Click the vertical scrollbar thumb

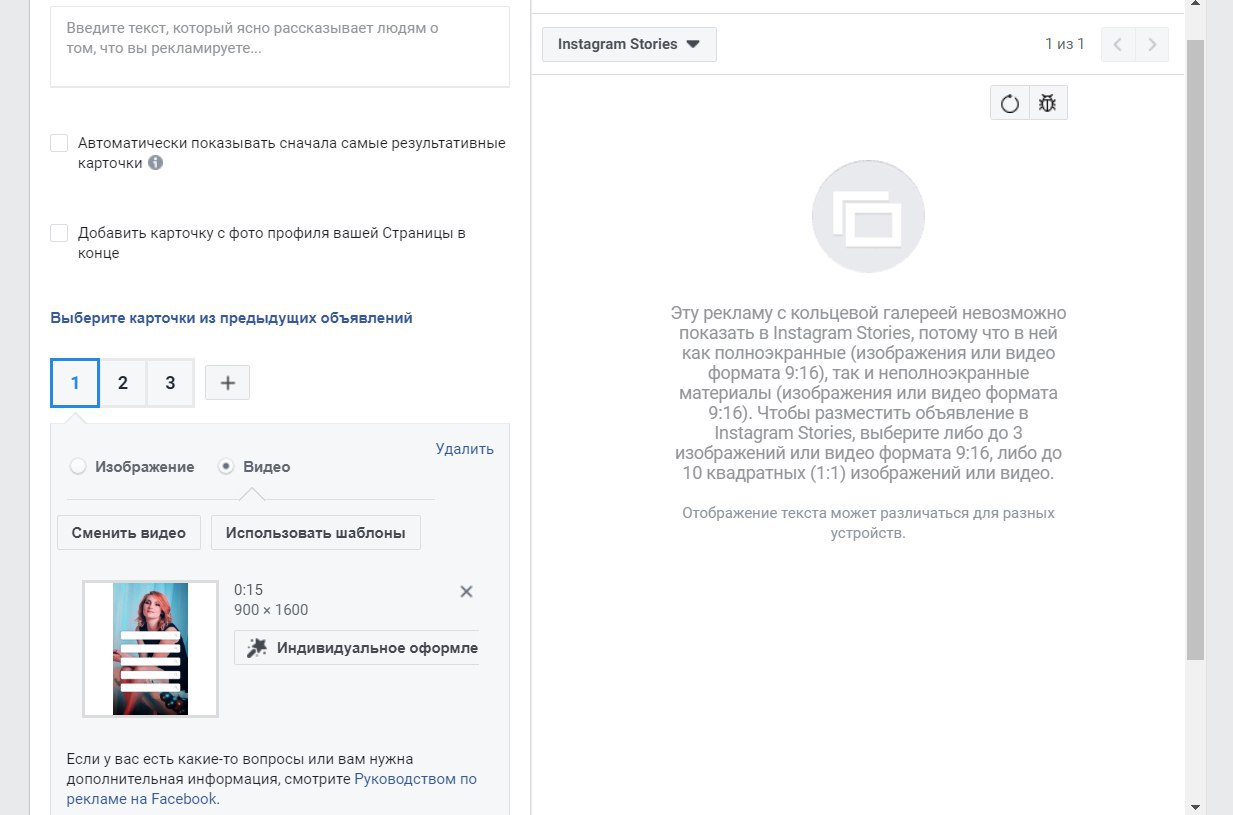[x=1195, y=350]
